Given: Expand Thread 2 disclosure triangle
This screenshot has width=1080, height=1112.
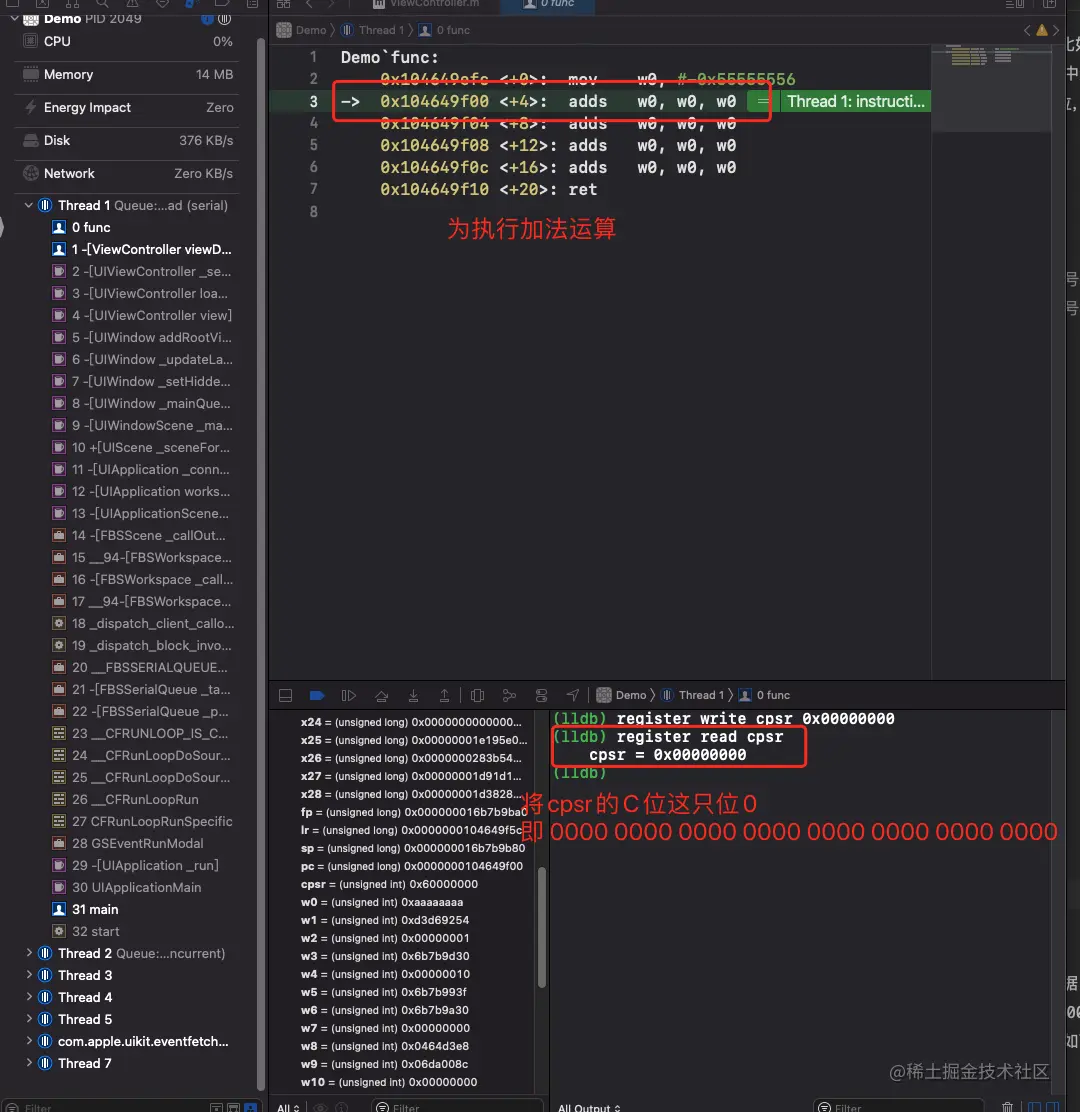Looking at the screenshot, I should click(28, 953).
